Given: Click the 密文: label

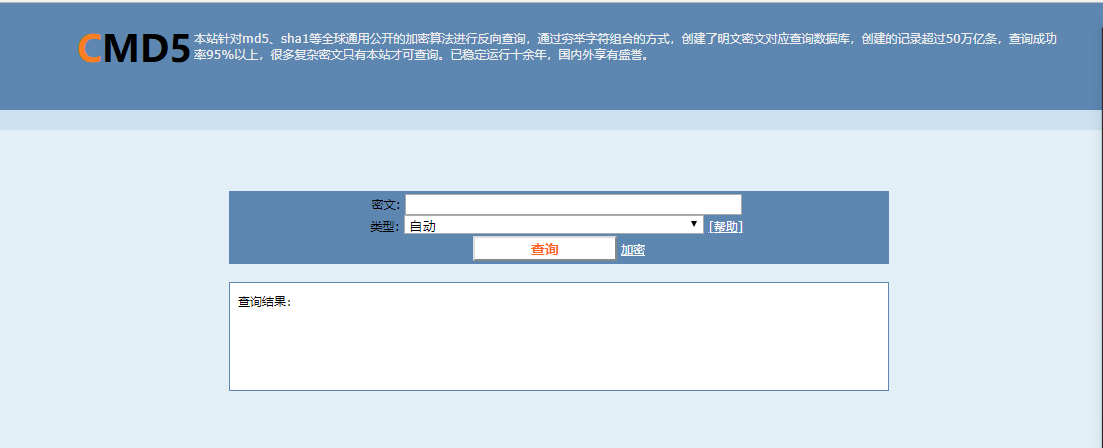Looking at the screenshot, I should point(385,205).
